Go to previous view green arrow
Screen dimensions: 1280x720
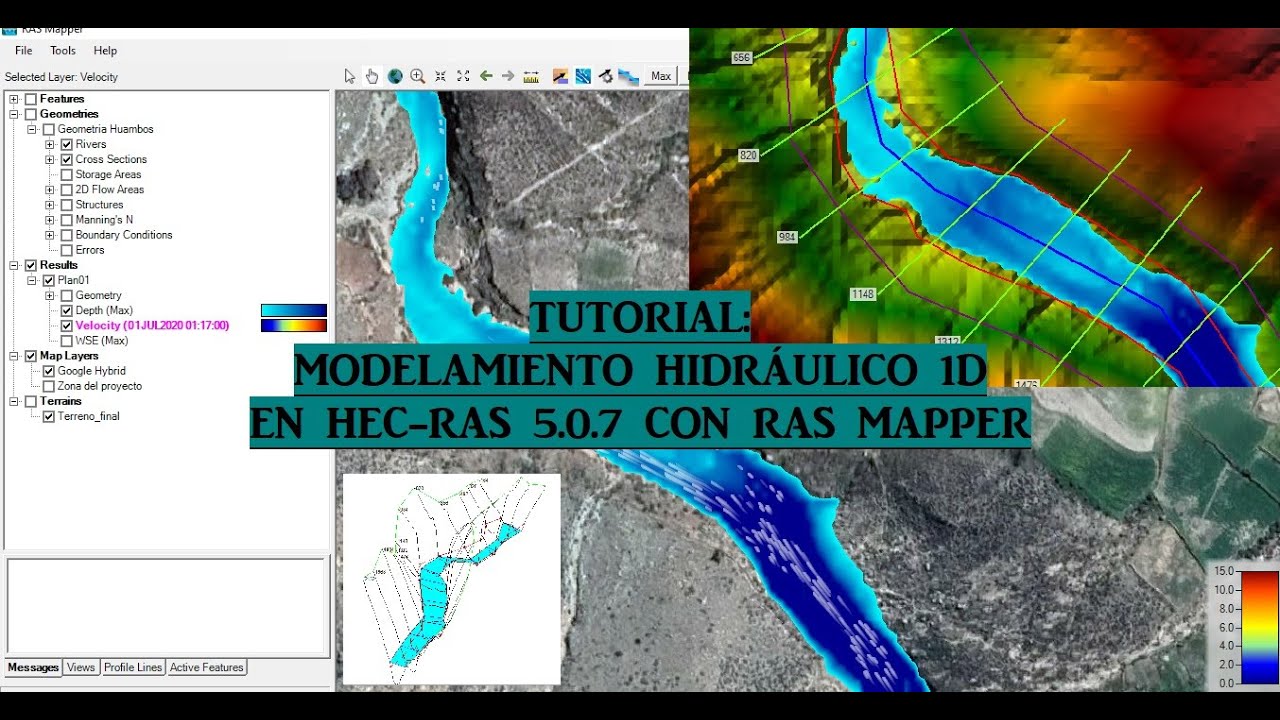click(x=486, y=76)
